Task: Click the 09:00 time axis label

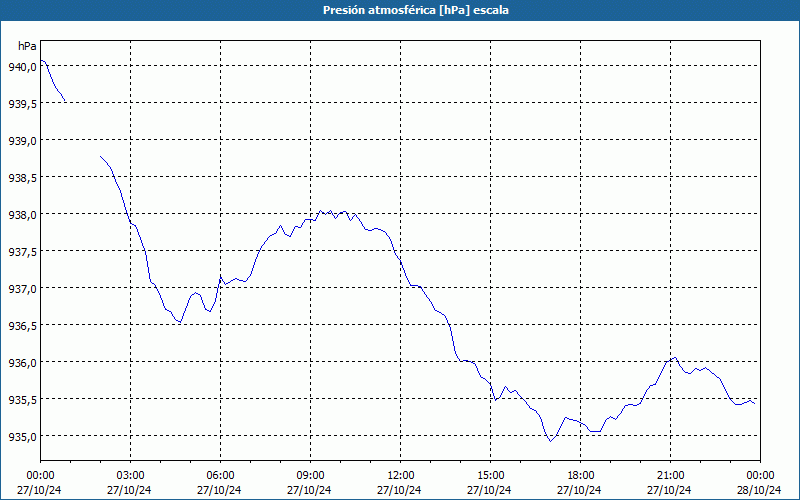Action: [310, 476]
